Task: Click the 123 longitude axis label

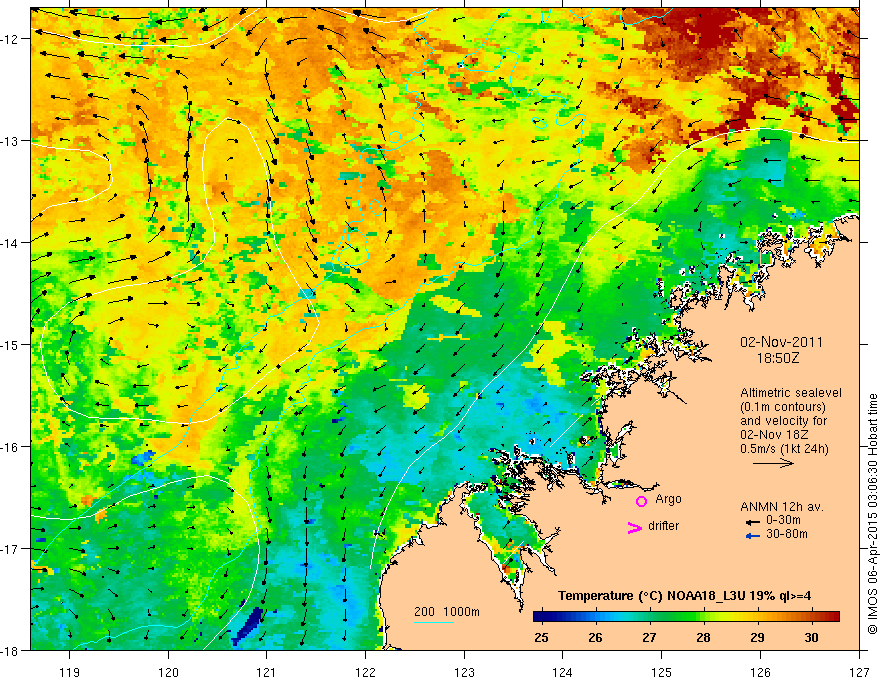Action: point(464,656)
